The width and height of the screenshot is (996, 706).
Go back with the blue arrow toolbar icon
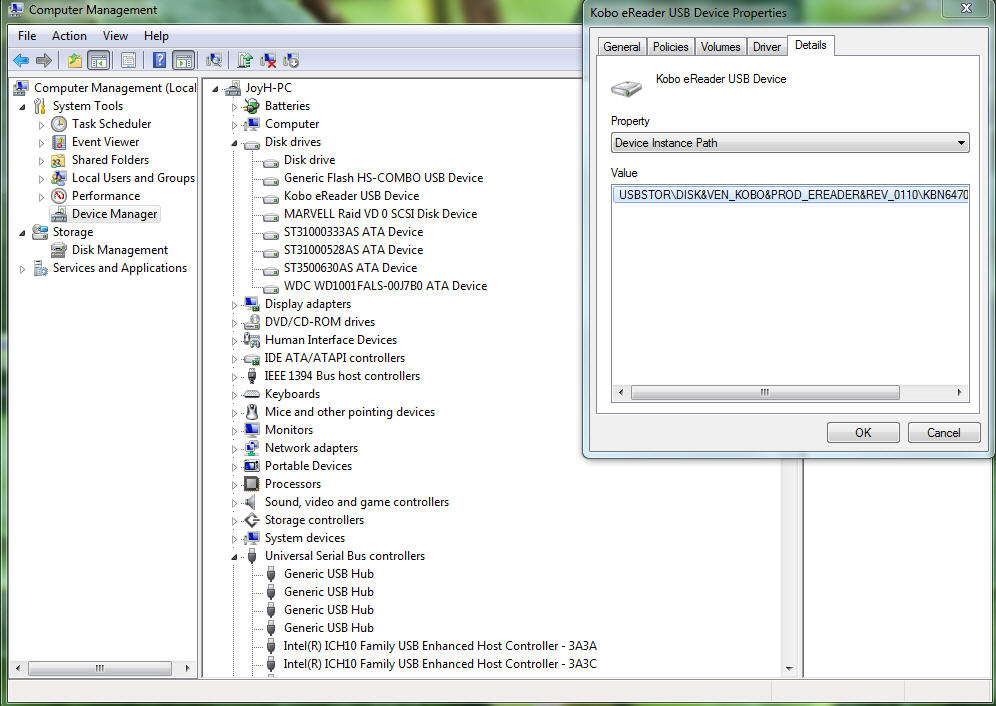click(21, 60)
